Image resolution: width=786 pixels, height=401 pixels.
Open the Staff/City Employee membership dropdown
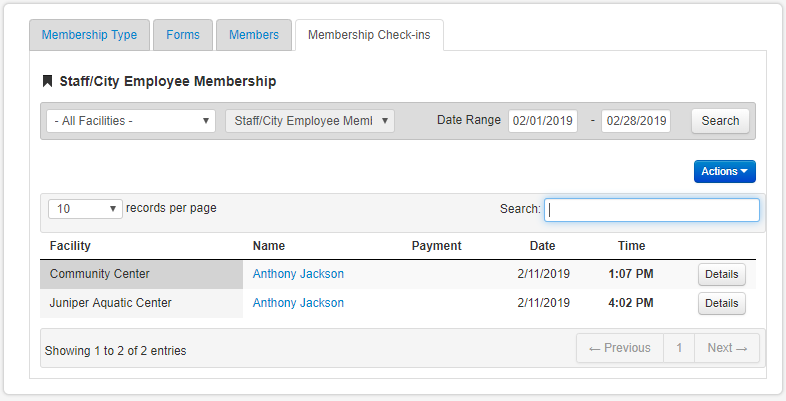pos(310,121)
